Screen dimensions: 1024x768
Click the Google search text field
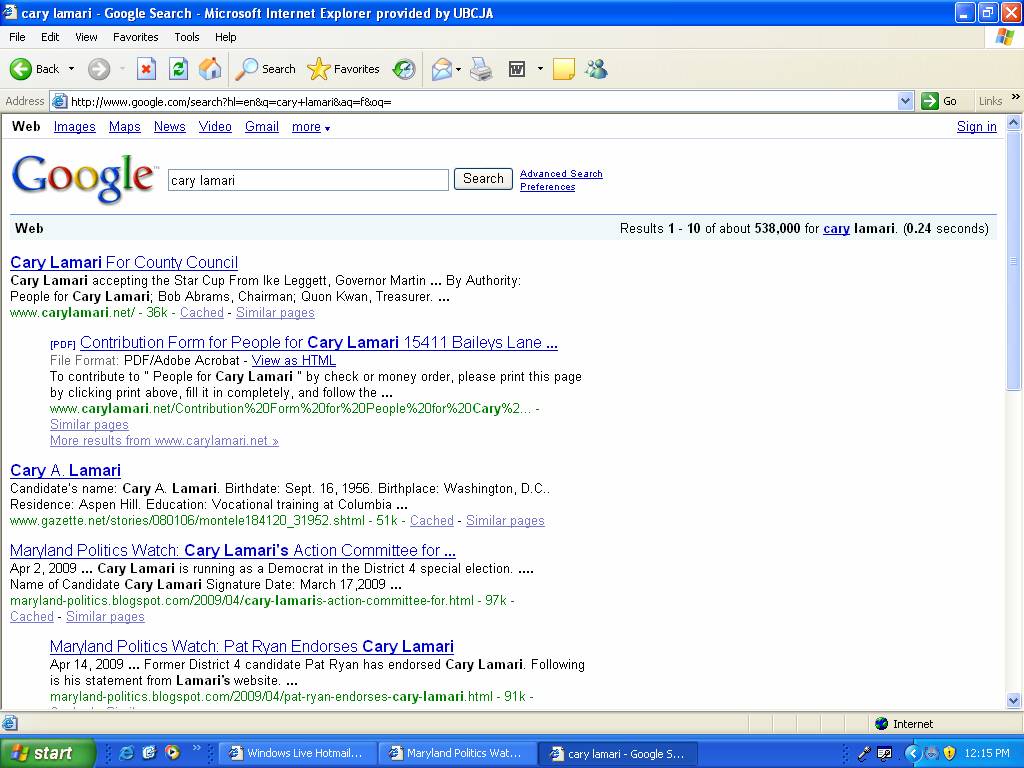308,180
